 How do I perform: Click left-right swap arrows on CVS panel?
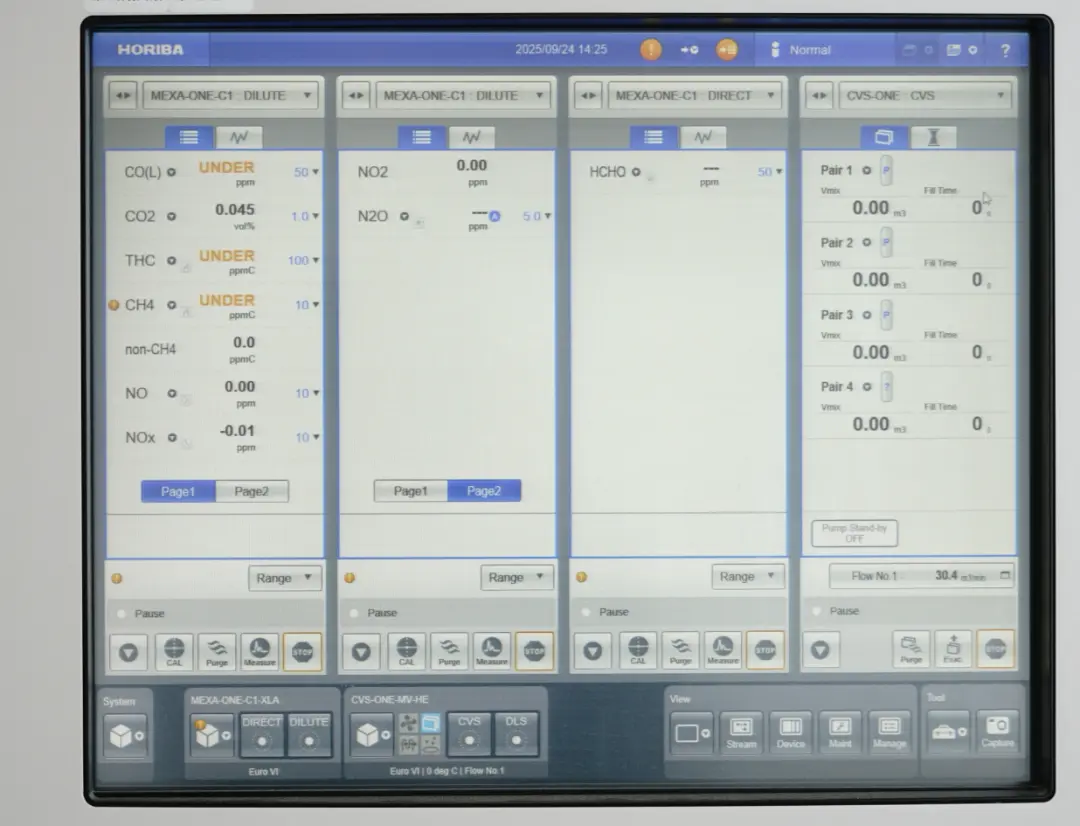(819, 96)
